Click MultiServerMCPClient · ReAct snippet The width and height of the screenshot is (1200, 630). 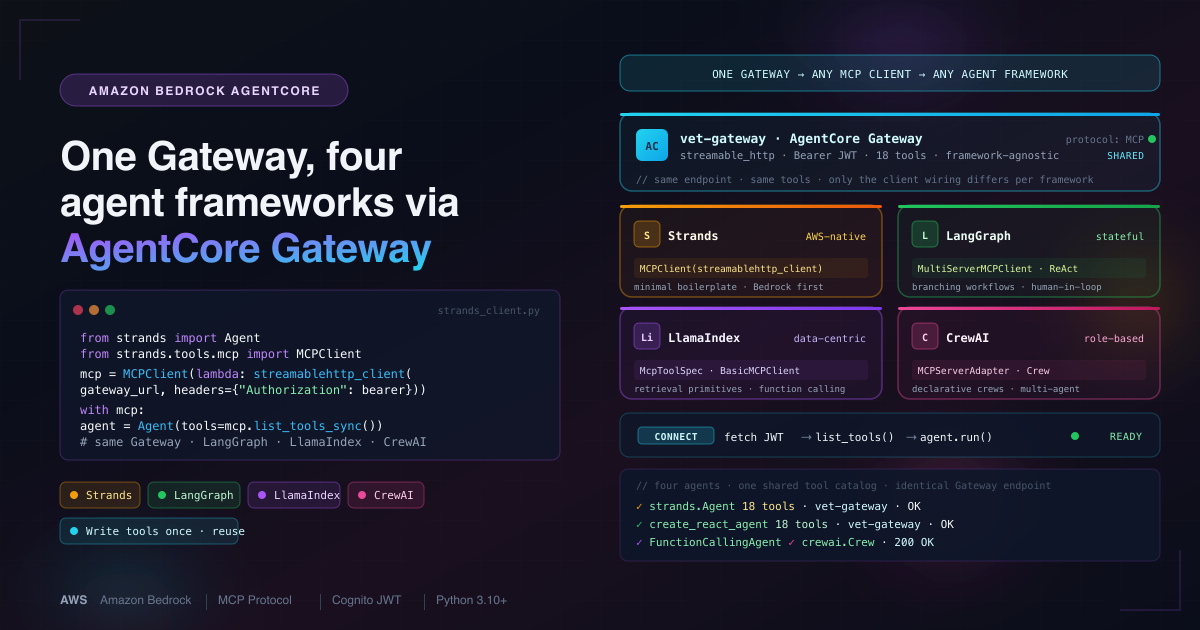(x=1029, y=268)
